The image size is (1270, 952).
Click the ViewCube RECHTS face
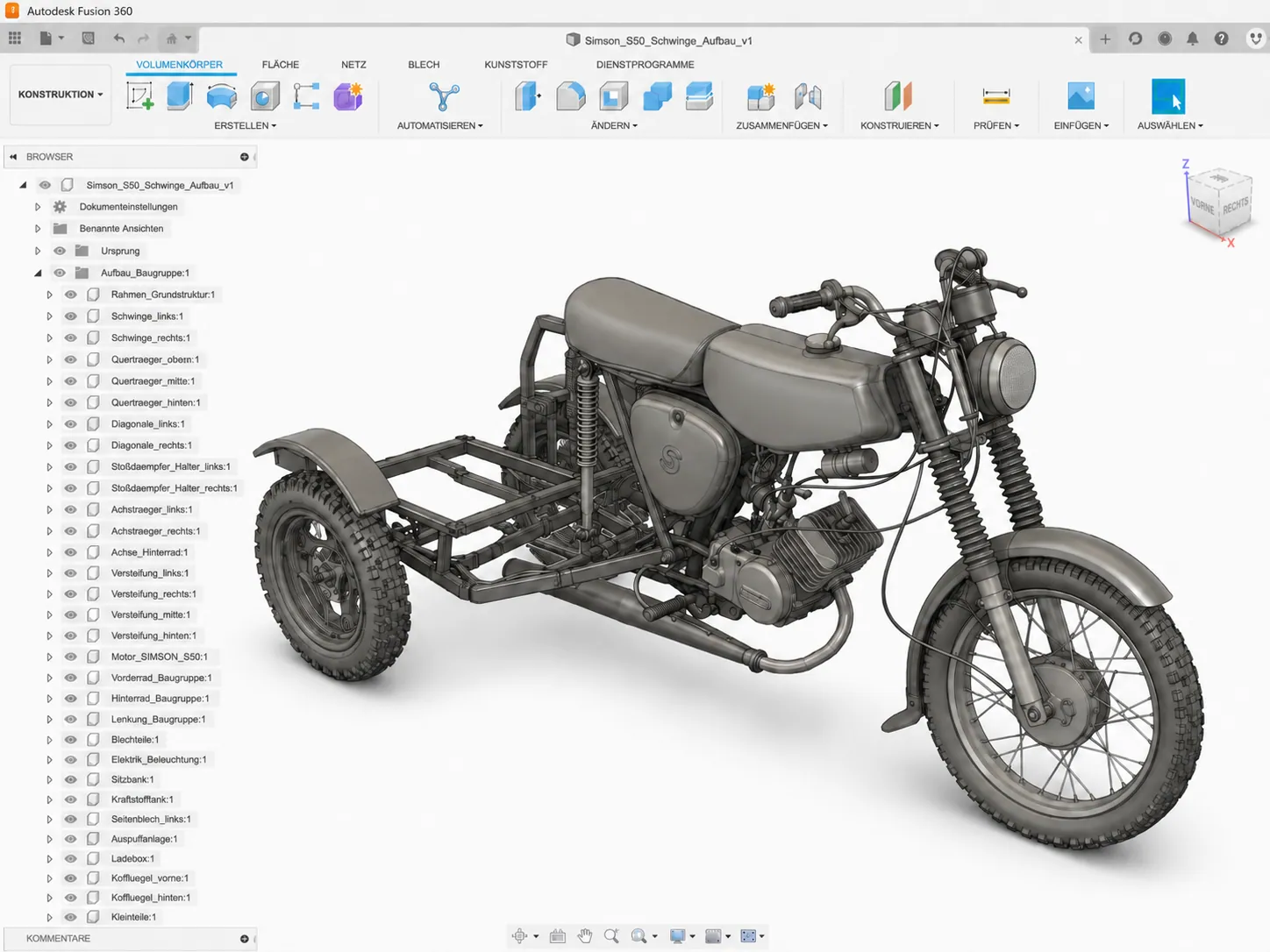tap(1235, 206)
